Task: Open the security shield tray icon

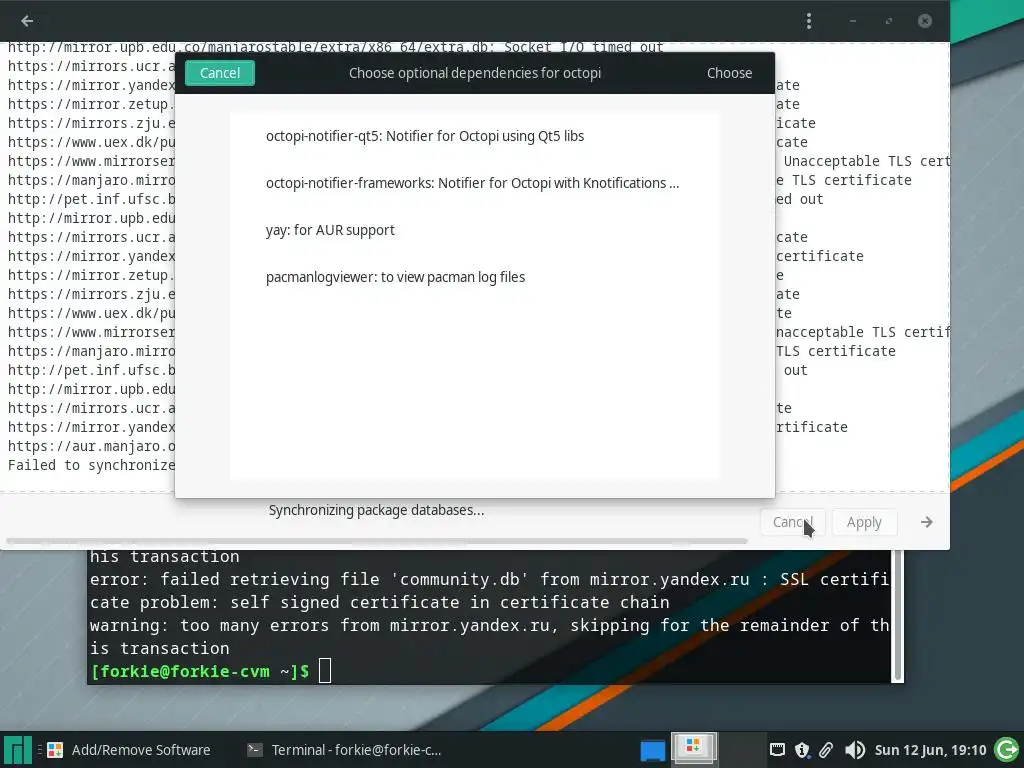Action: pyautogui.click(x=802, y=750)
